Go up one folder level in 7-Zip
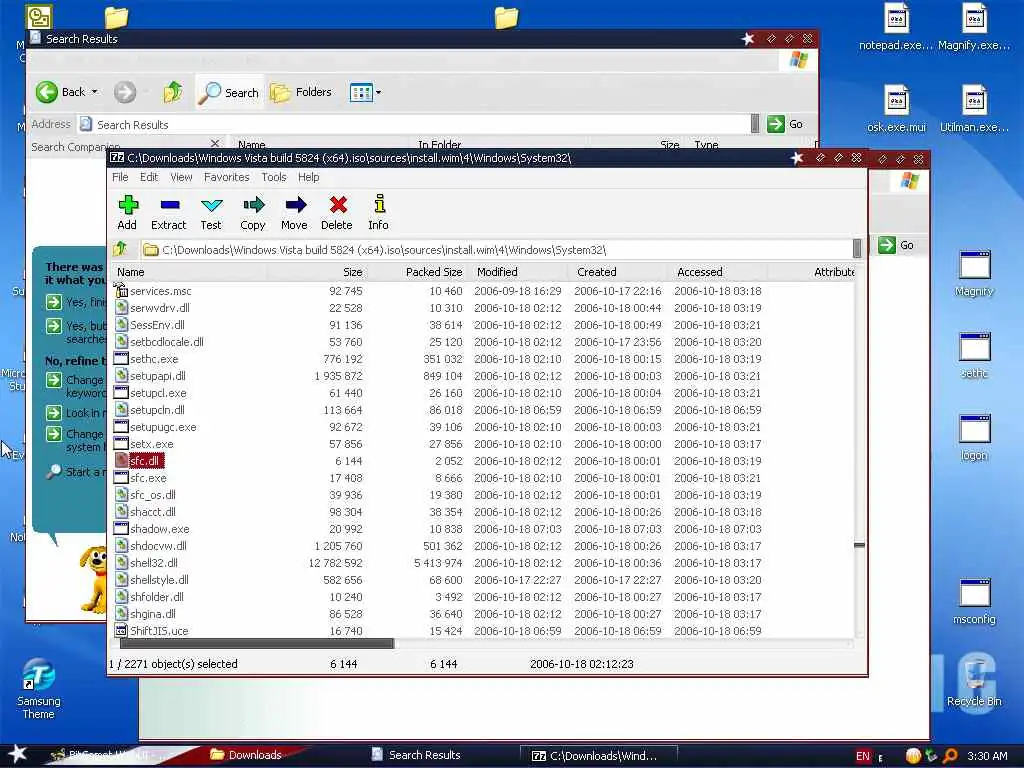The image size is (1024, 768). click(x=120, y=249)
